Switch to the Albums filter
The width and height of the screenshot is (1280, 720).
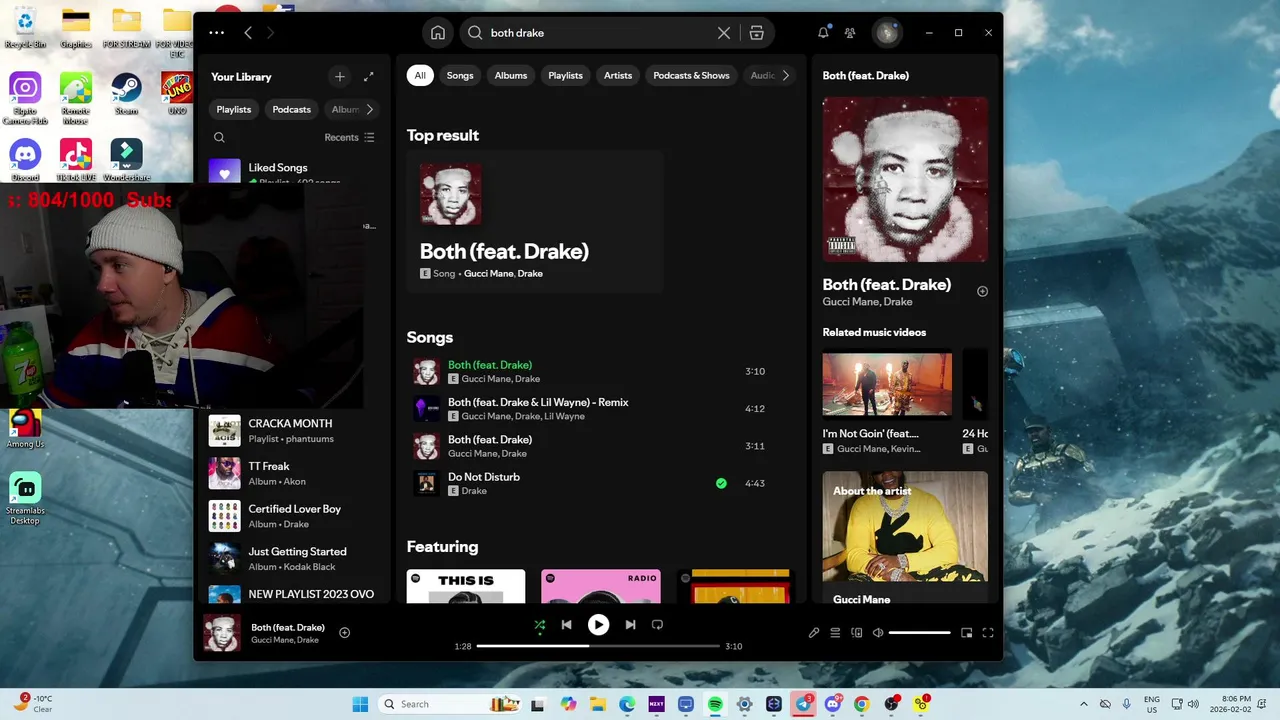click(511, 75)
